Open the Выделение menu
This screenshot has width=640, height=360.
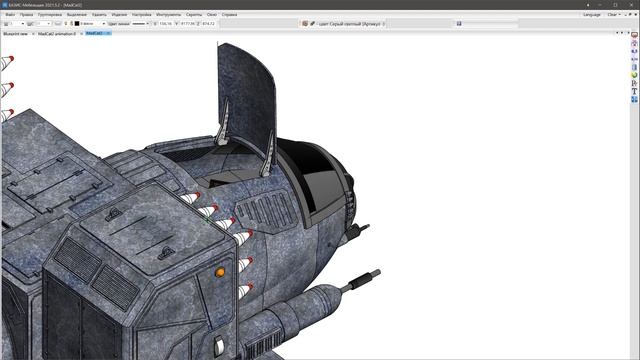click(77, 15)
